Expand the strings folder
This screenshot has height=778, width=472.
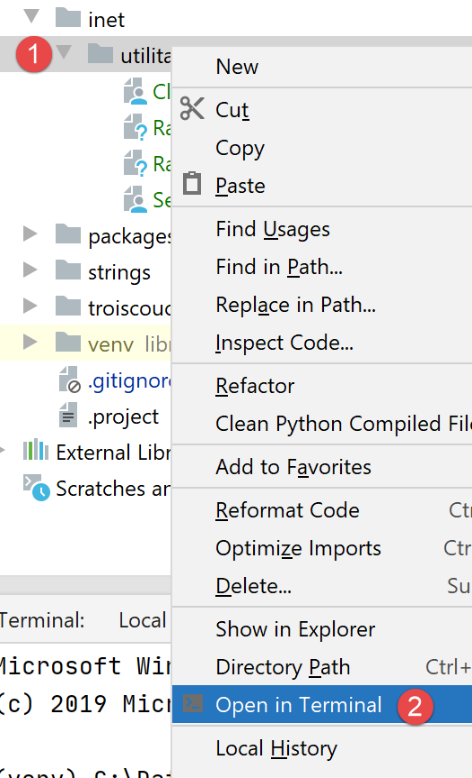[30, 269]
